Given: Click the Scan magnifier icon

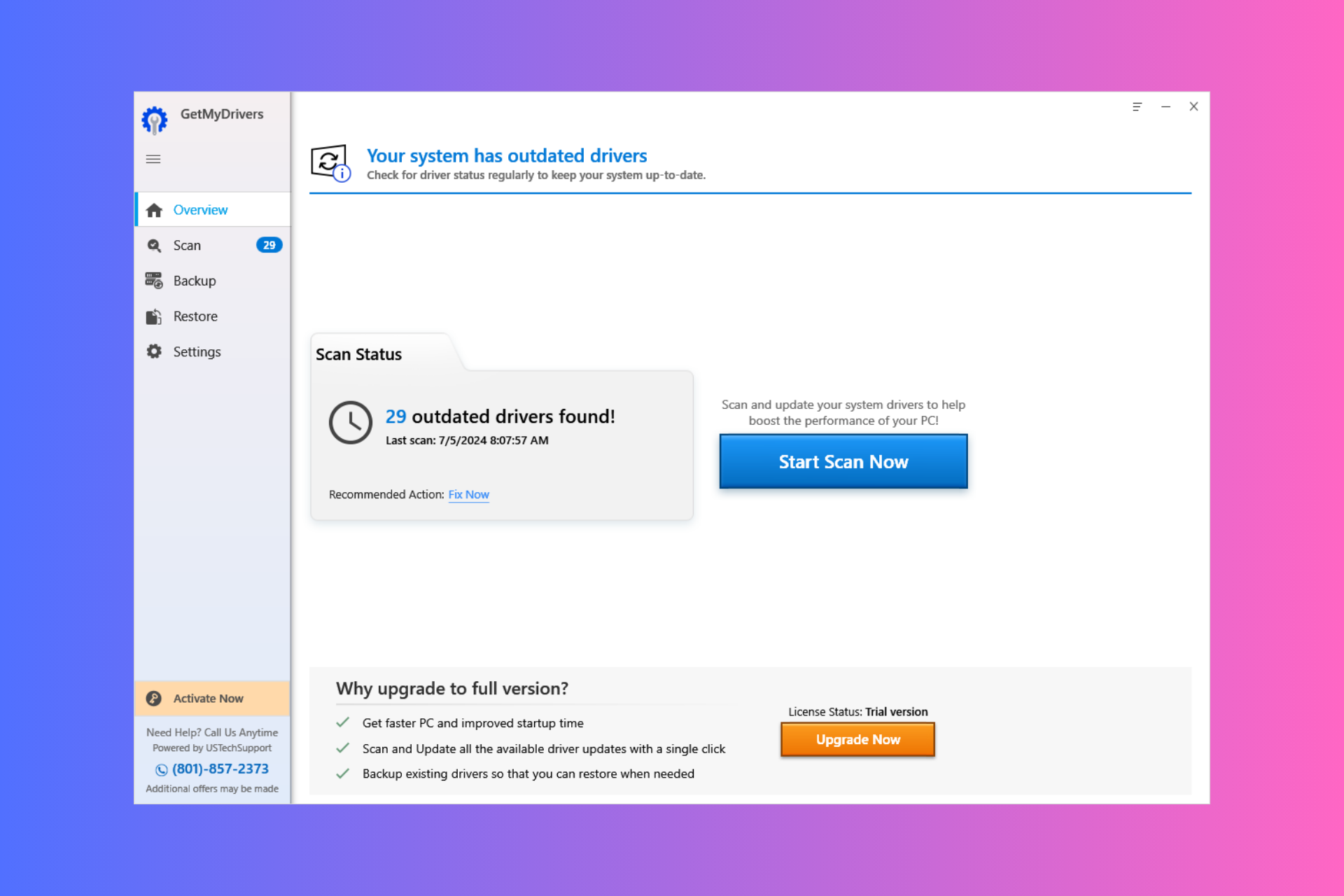Looking at the screenshot, I should (x=154, y=246).
